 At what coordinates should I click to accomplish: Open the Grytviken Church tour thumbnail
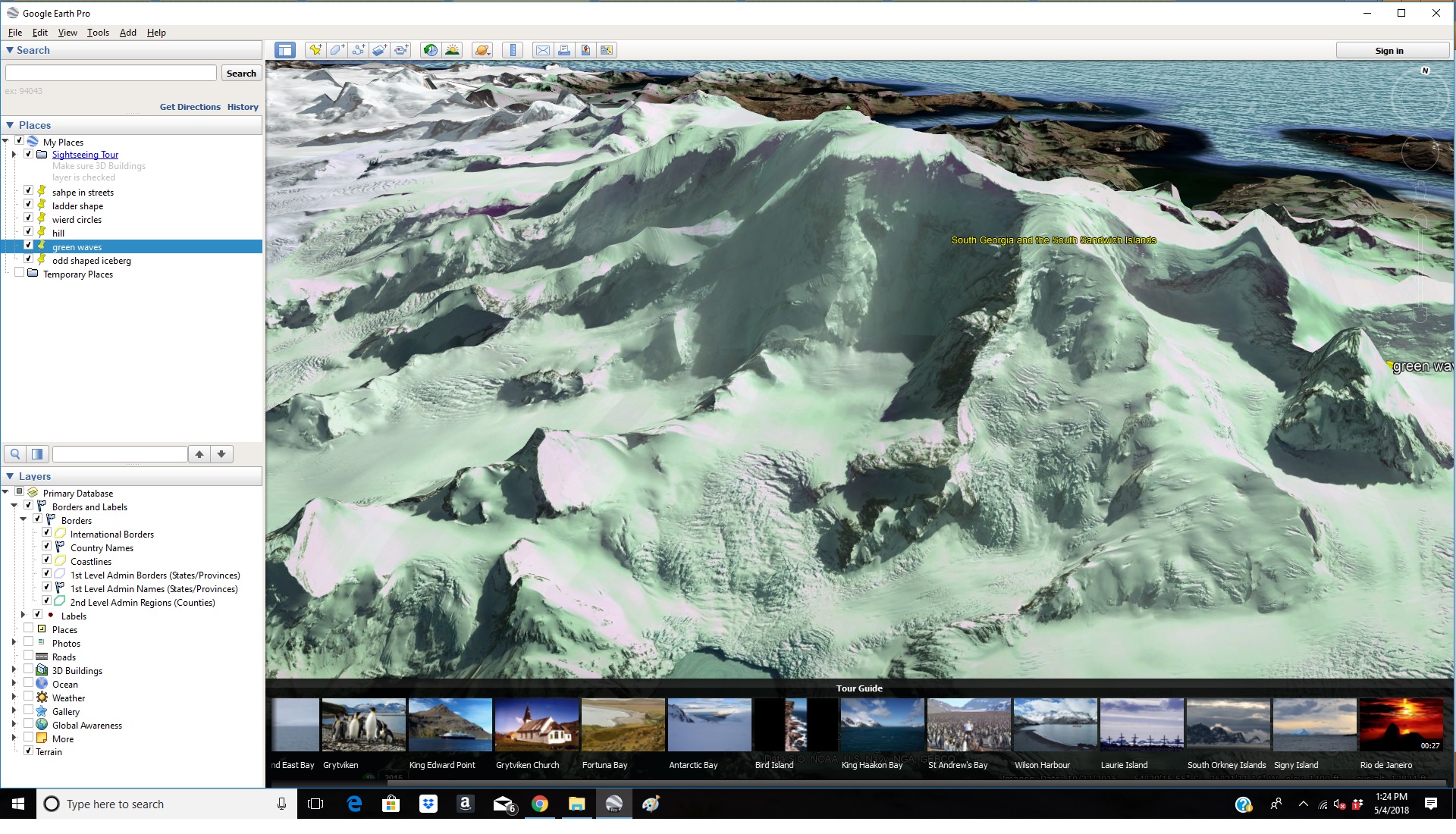537,725
